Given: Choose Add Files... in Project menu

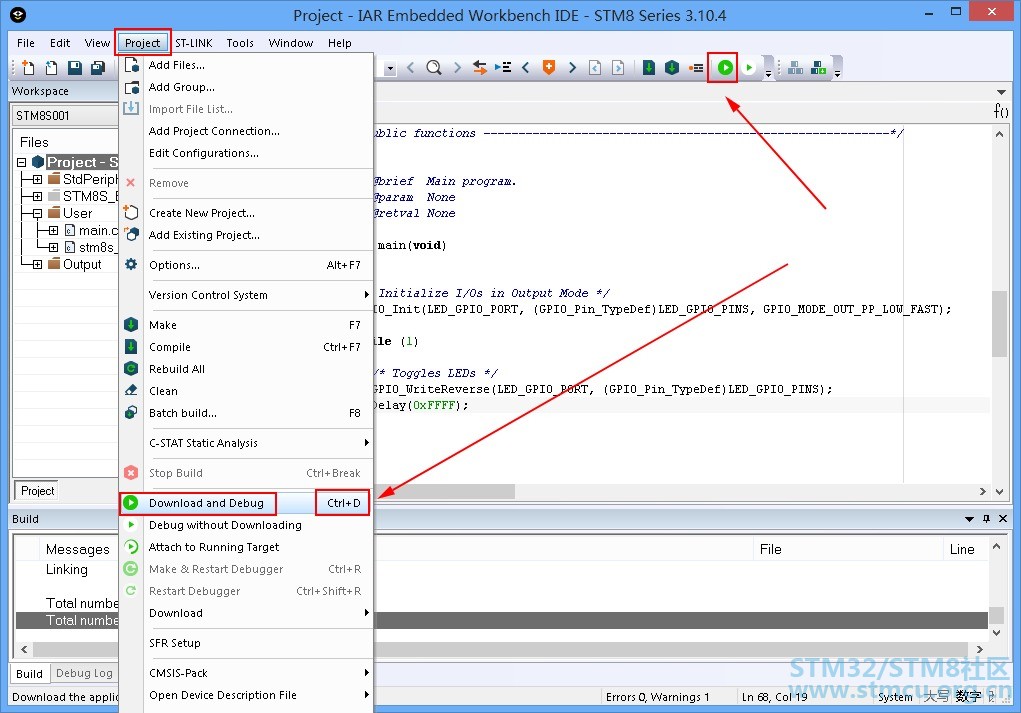Looking at the screenshot, I should point(246,65).
